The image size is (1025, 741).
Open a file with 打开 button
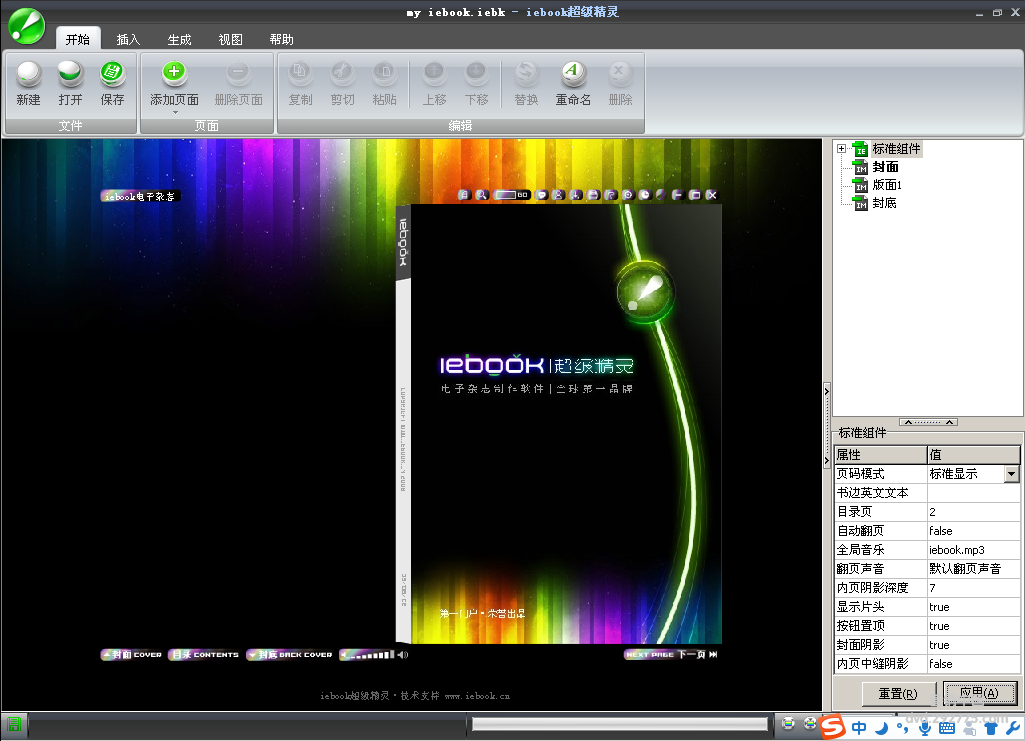coord(70,83)
